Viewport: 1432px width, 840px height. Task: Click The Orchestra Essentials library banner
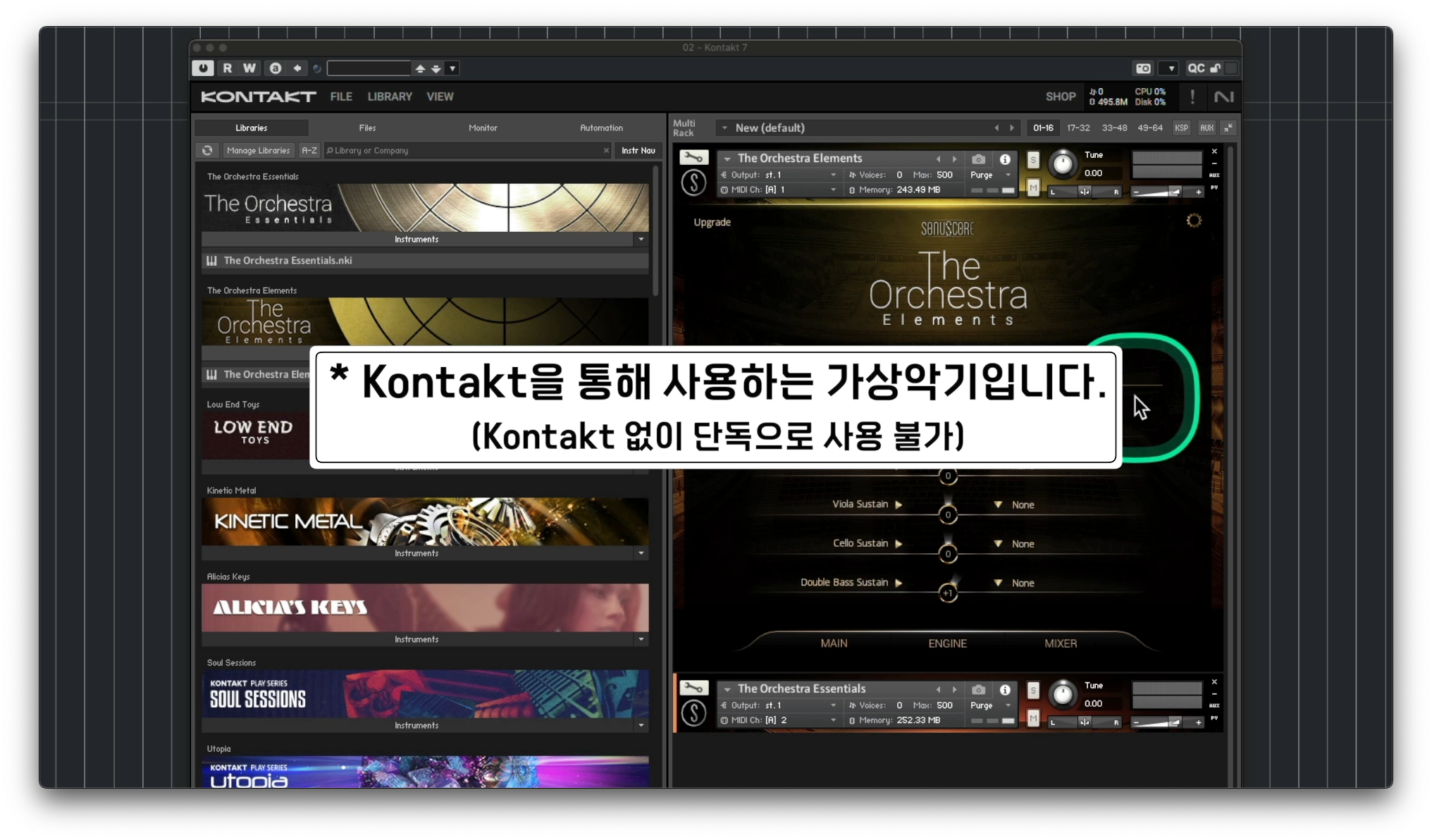tap(425, 208)
